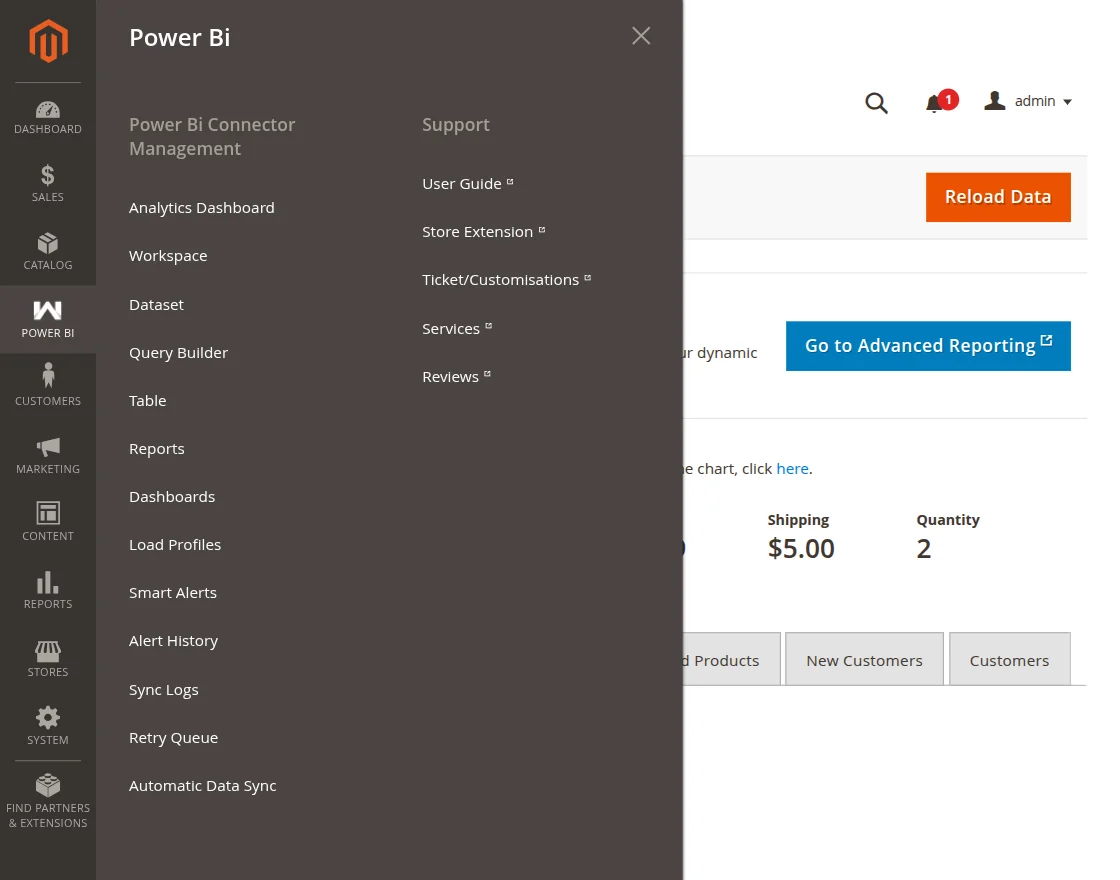
Task: Open the Workspace menu item
Action: tap(168, 256)
